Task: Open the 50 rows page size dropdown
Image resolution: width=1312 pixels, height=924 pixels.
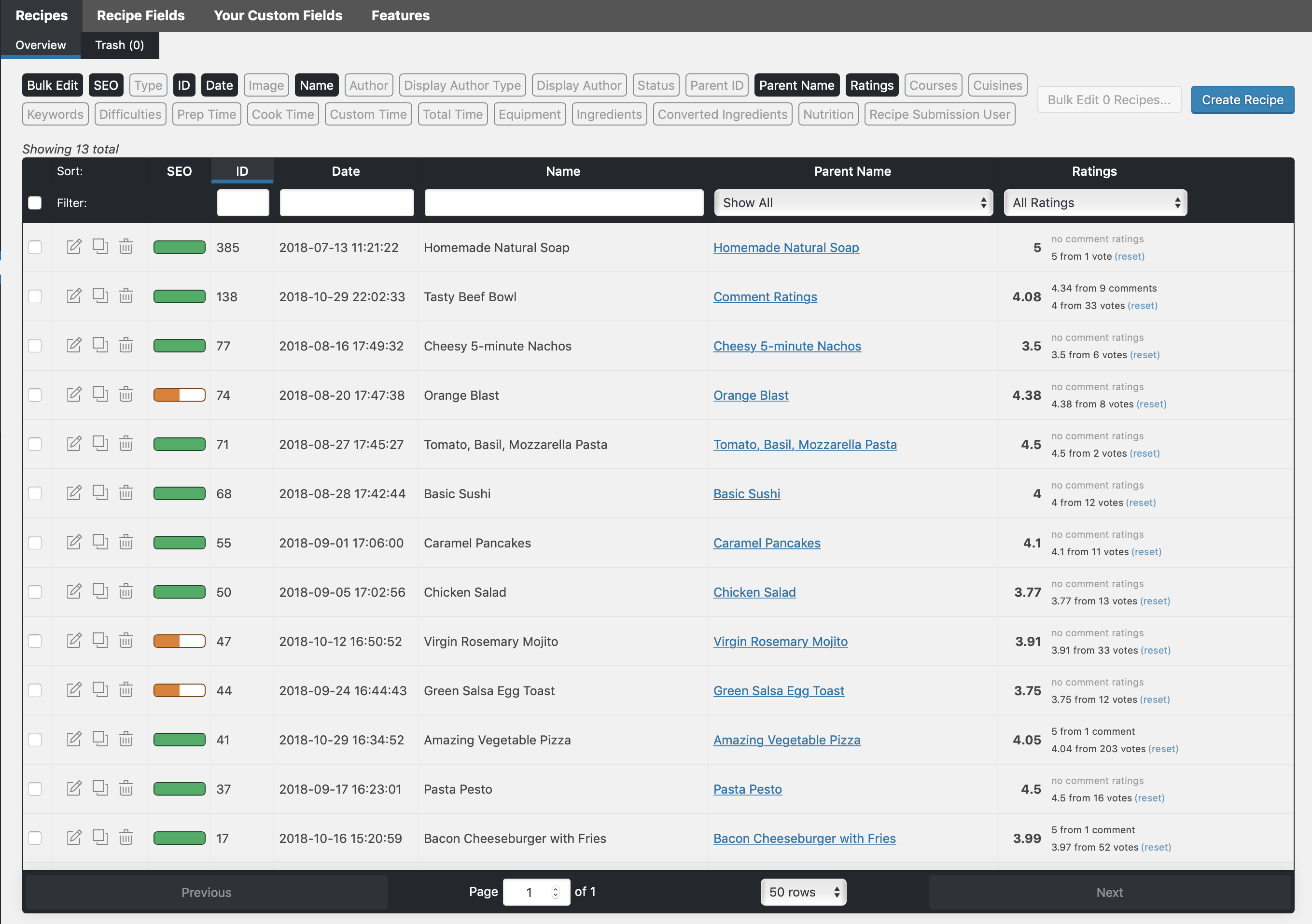Action: pos(803,892)
